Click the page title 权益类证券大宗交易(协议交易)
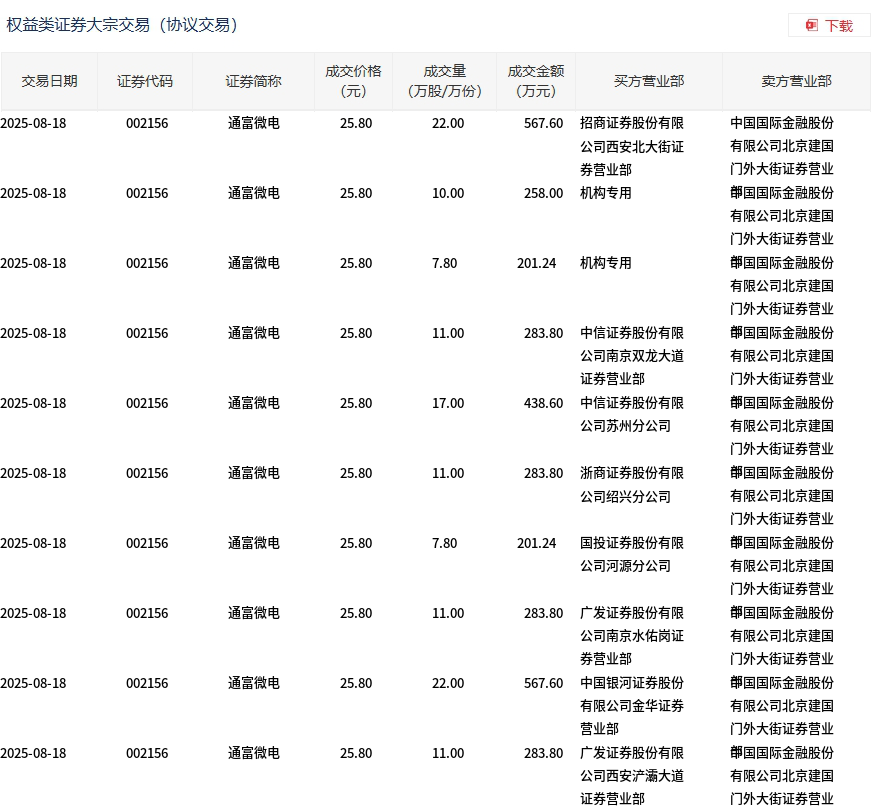The width and height of the screenshot is (872, 812). (124, 25)
